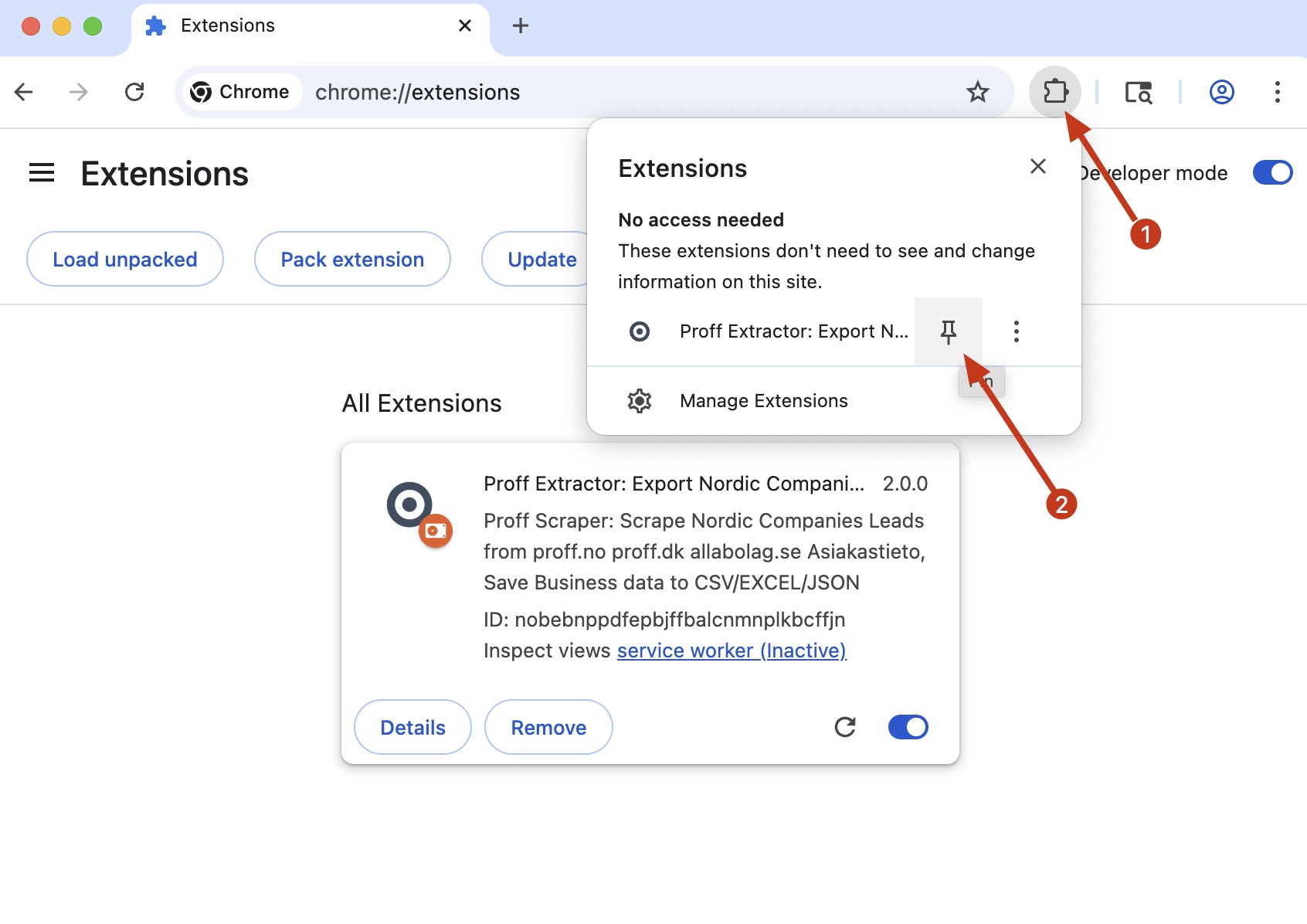This screenshot has height=924, width=1307.
Task: Click the Chrome profile avatar icon
Action: (x=1221, y=92)
